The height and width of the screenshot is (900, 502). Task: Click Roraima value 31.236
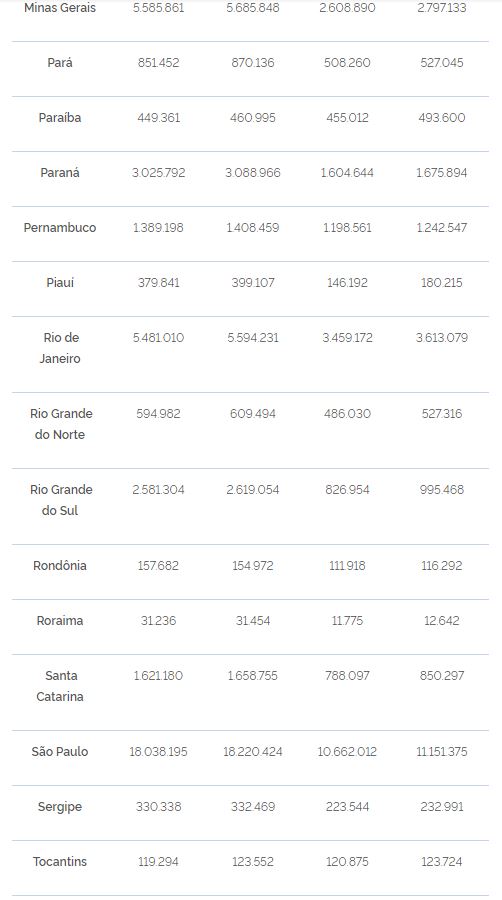coord(158,620)
